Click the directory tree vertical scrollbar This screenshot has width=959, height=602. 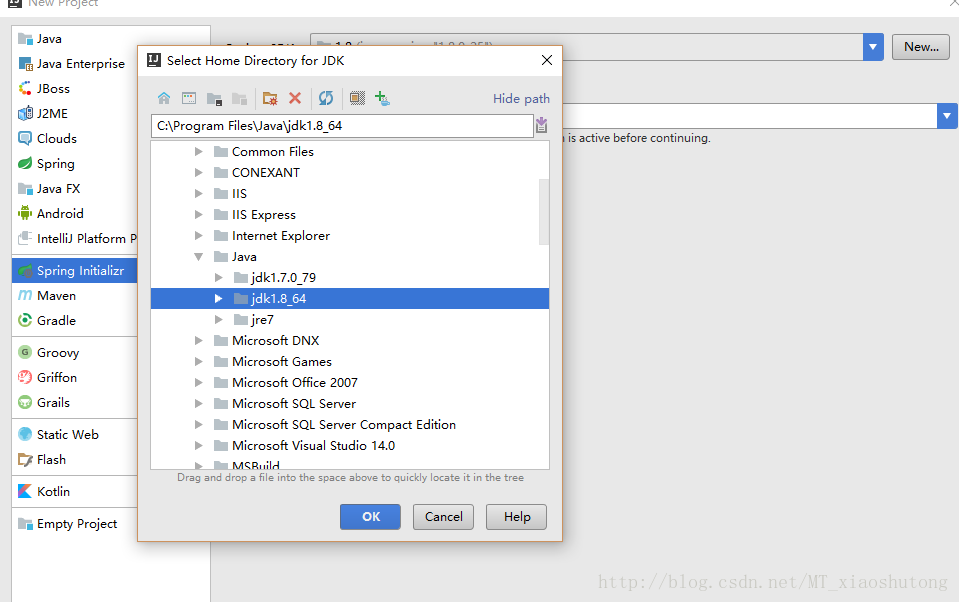pos(544,212)
